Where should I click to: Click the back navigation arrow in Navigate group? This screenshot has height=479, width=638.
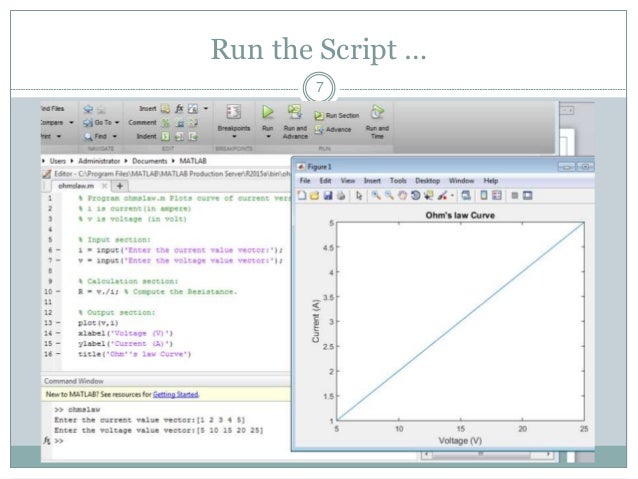[88, 109]
